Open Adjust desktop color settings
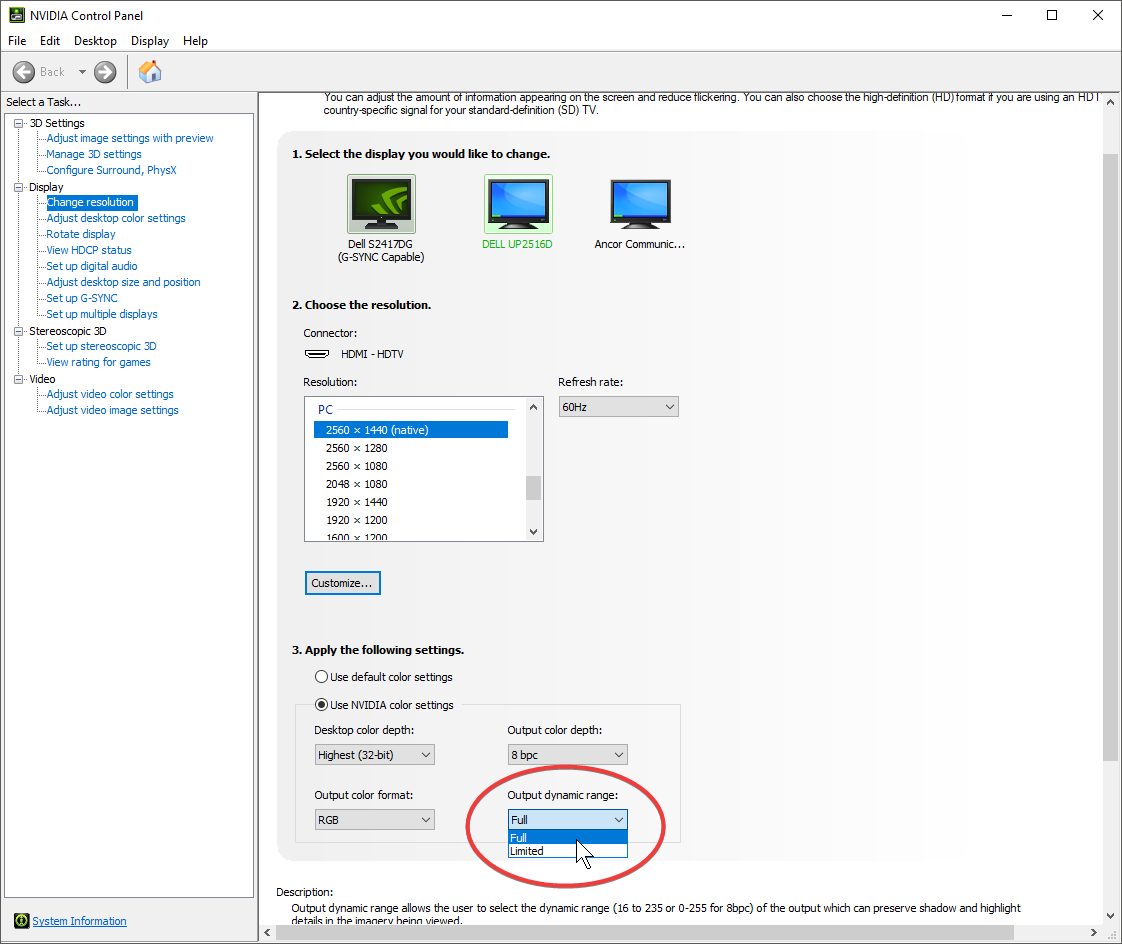The image size is (1122, 944). tap(116, 218)
